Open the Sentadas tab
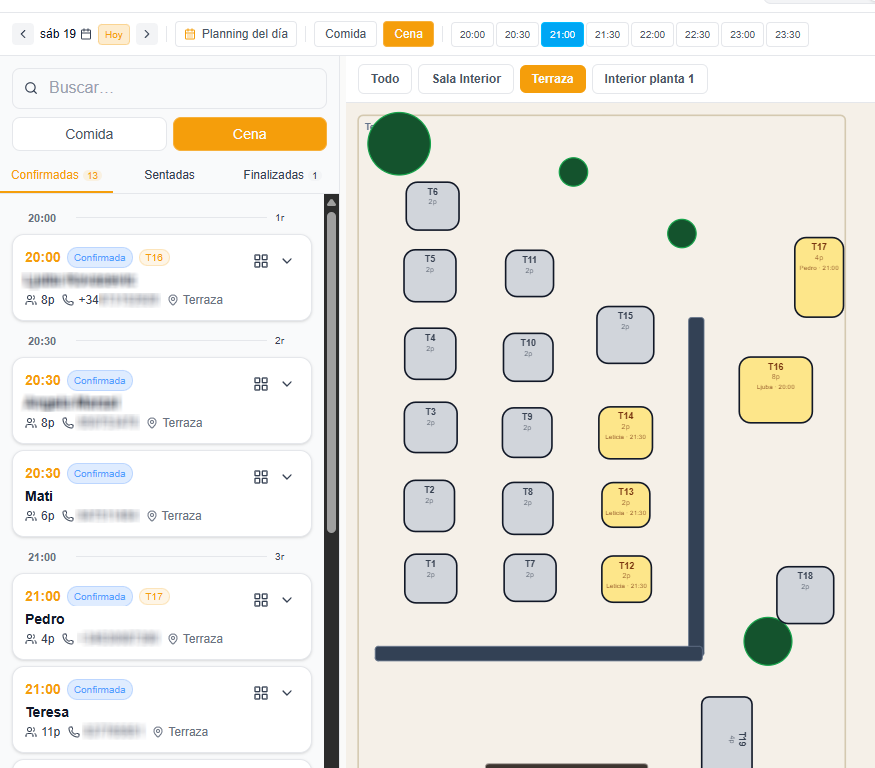 point(170,175)
